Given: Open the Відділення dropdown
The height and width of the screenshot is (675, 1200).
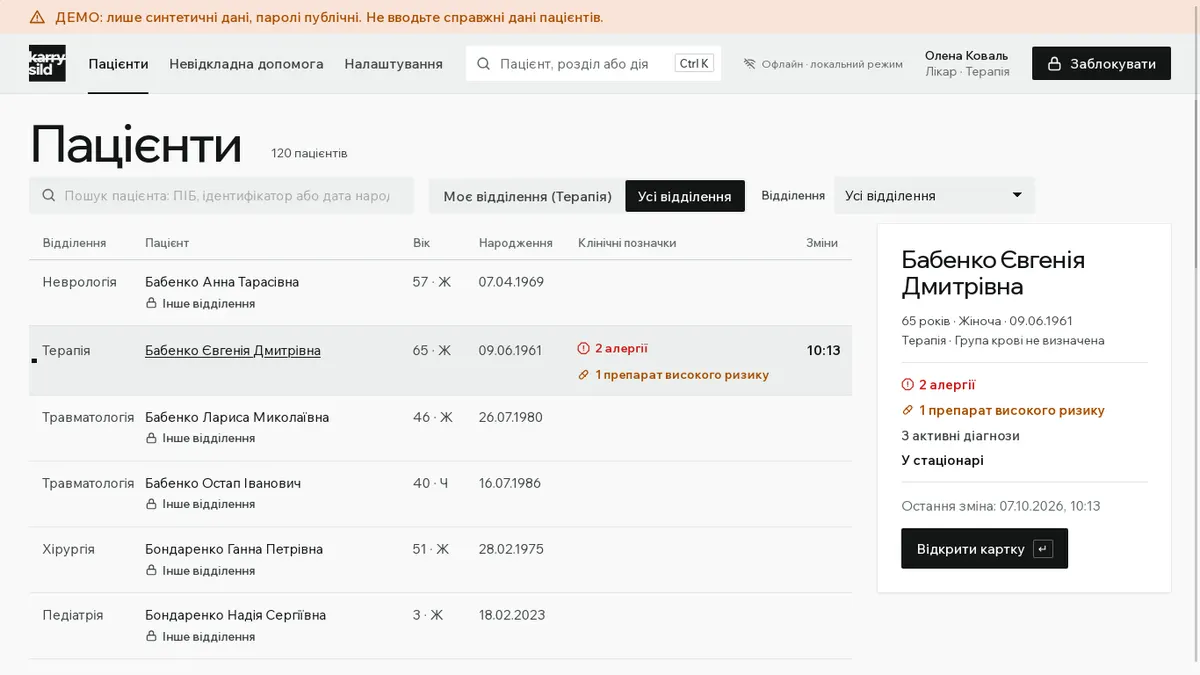Looking at the screenshot, I should tap(934, 196).
